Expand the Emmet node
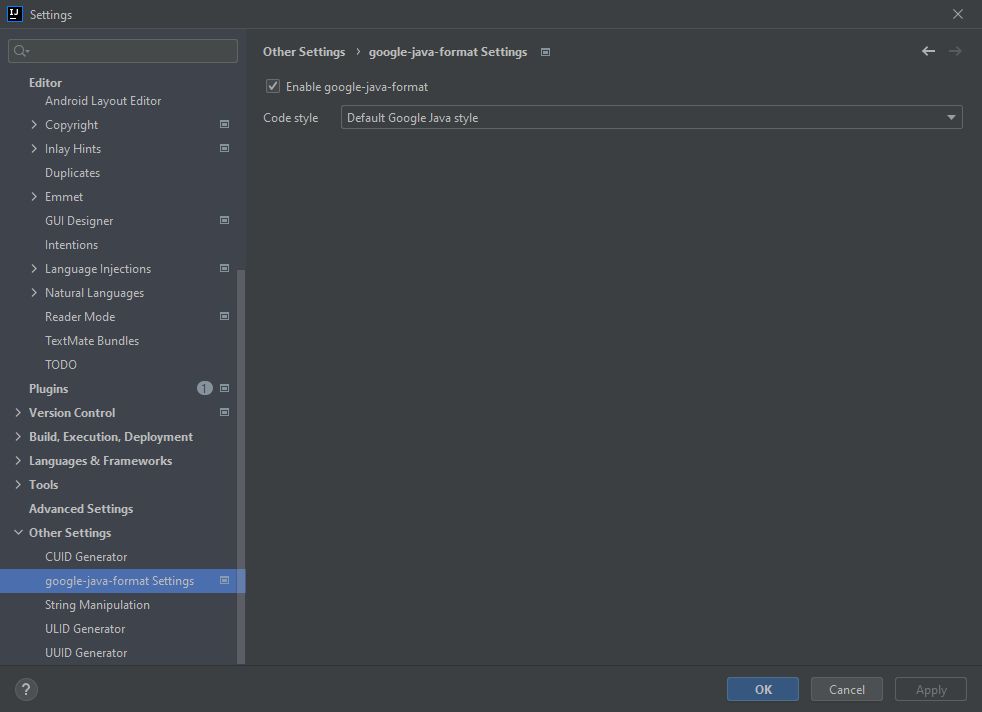Viewport: 982px width, 712px height. 34,197
